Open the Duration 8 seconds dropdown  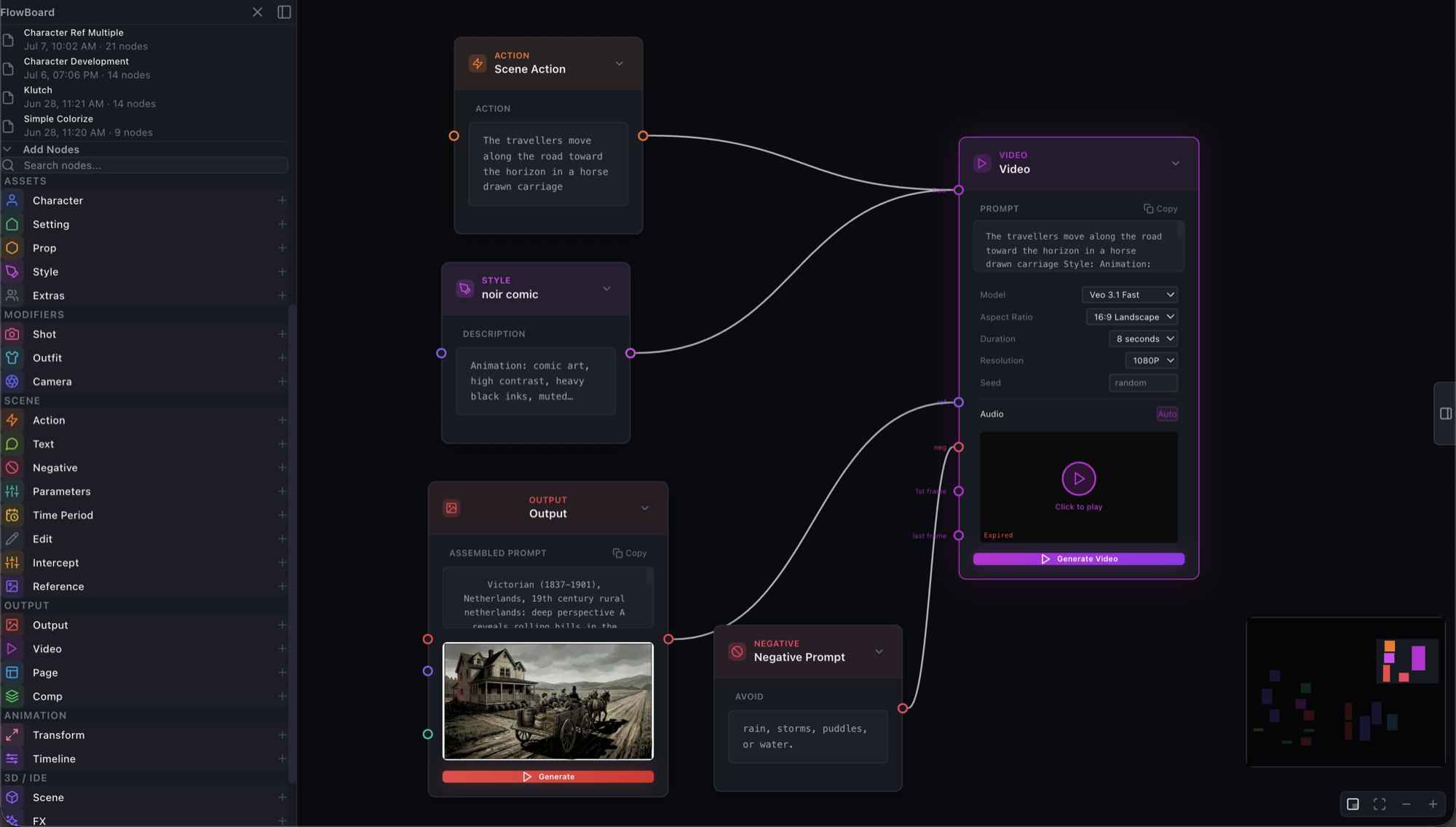1143,339
